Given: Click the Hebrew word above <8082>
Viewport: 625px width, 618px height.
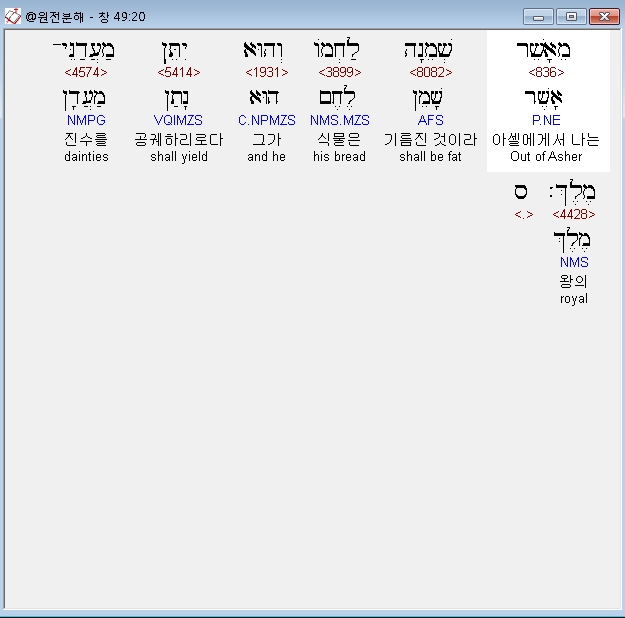Looking at the screenshot, I should click(429, 50).
